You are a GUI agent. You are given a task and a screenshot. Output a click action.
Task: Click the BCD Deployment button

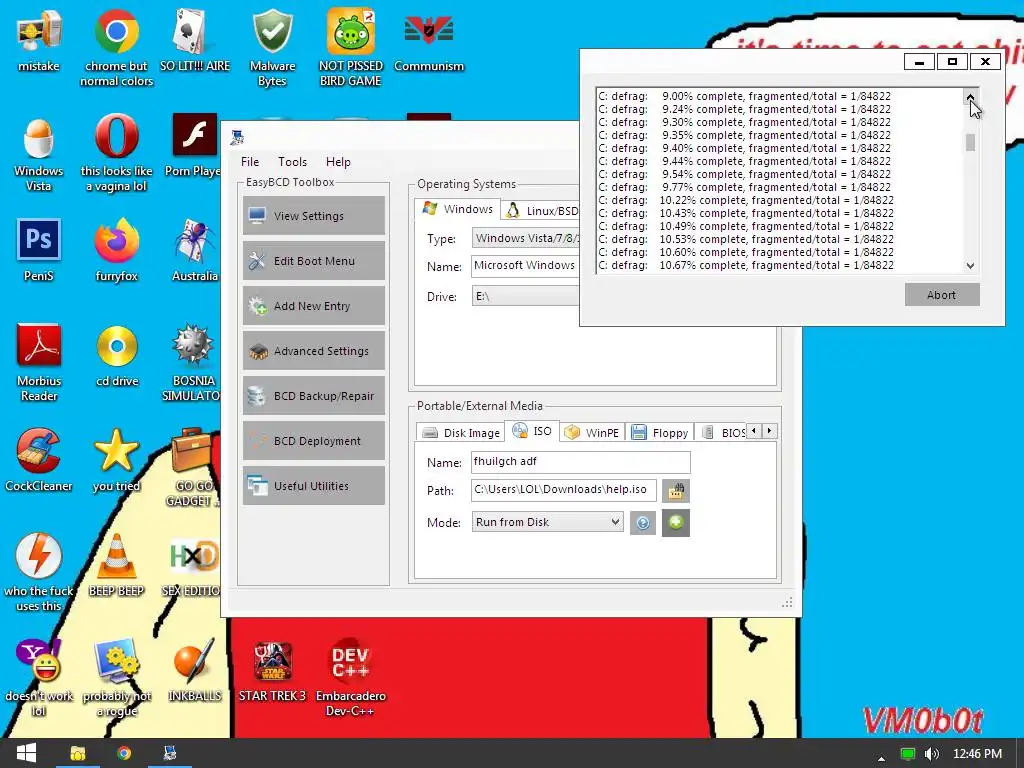coord(314,441)
